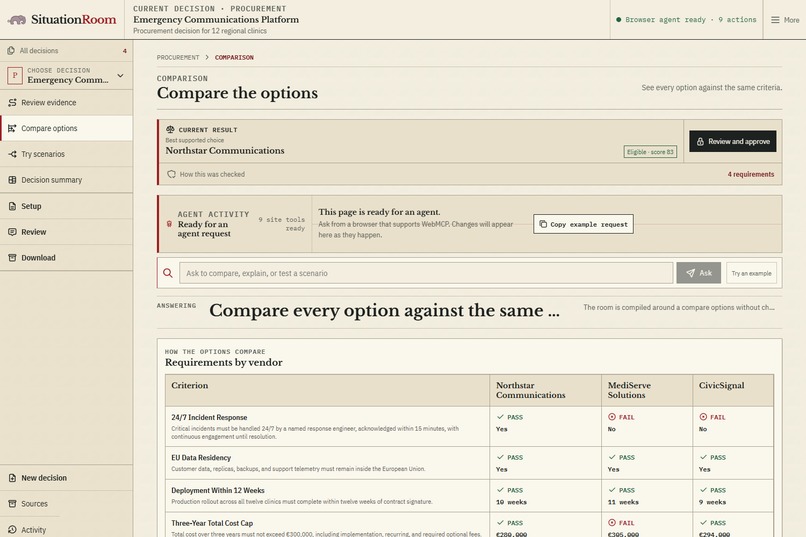Click the copy icon in Copy example request
Image resolution: width=806 pixels, height=537 pixels.
[543, 224]
